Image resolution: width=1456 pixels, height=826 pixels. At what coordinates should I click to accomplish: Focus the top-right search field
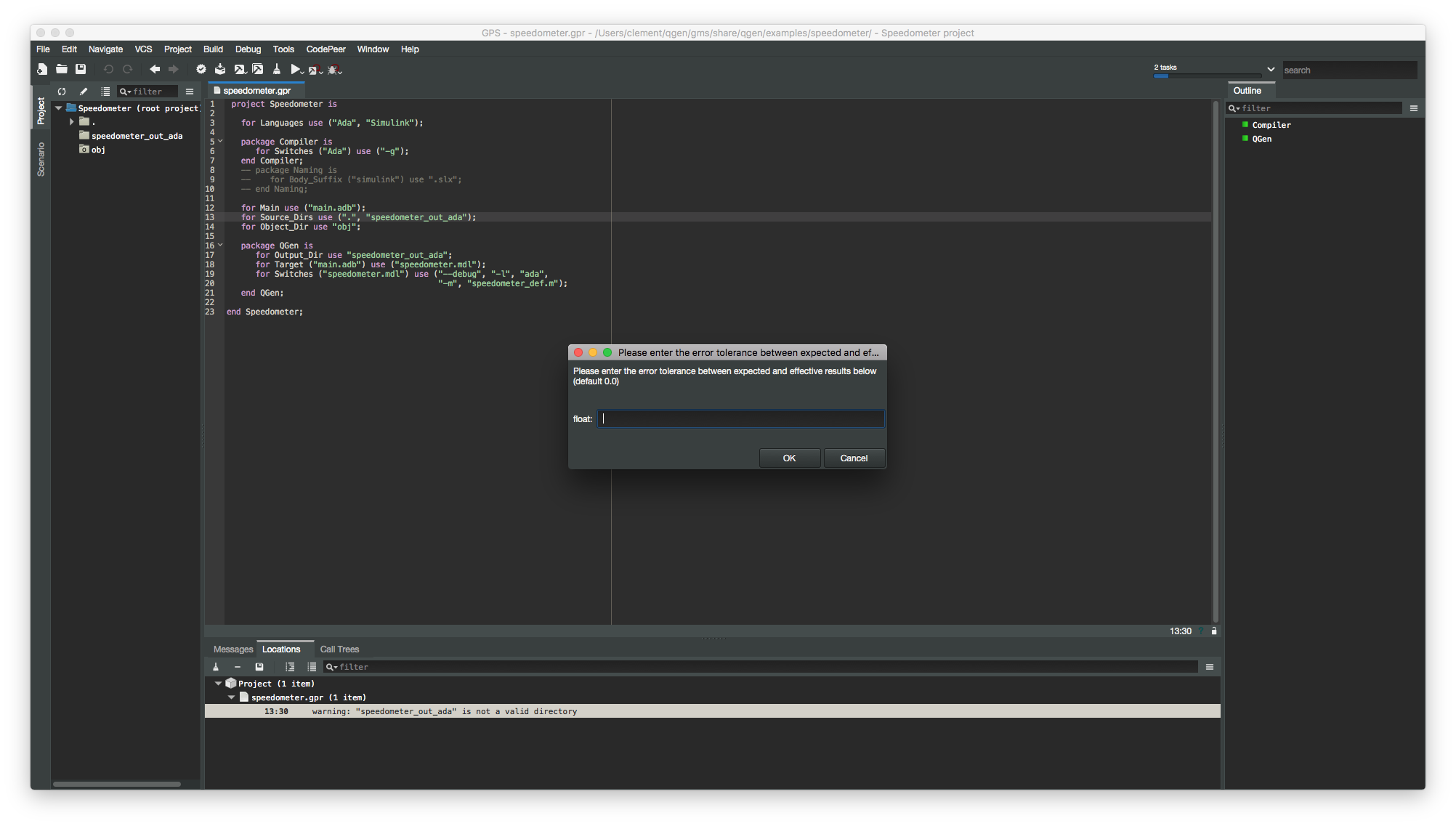click(x=1349, y=70)
